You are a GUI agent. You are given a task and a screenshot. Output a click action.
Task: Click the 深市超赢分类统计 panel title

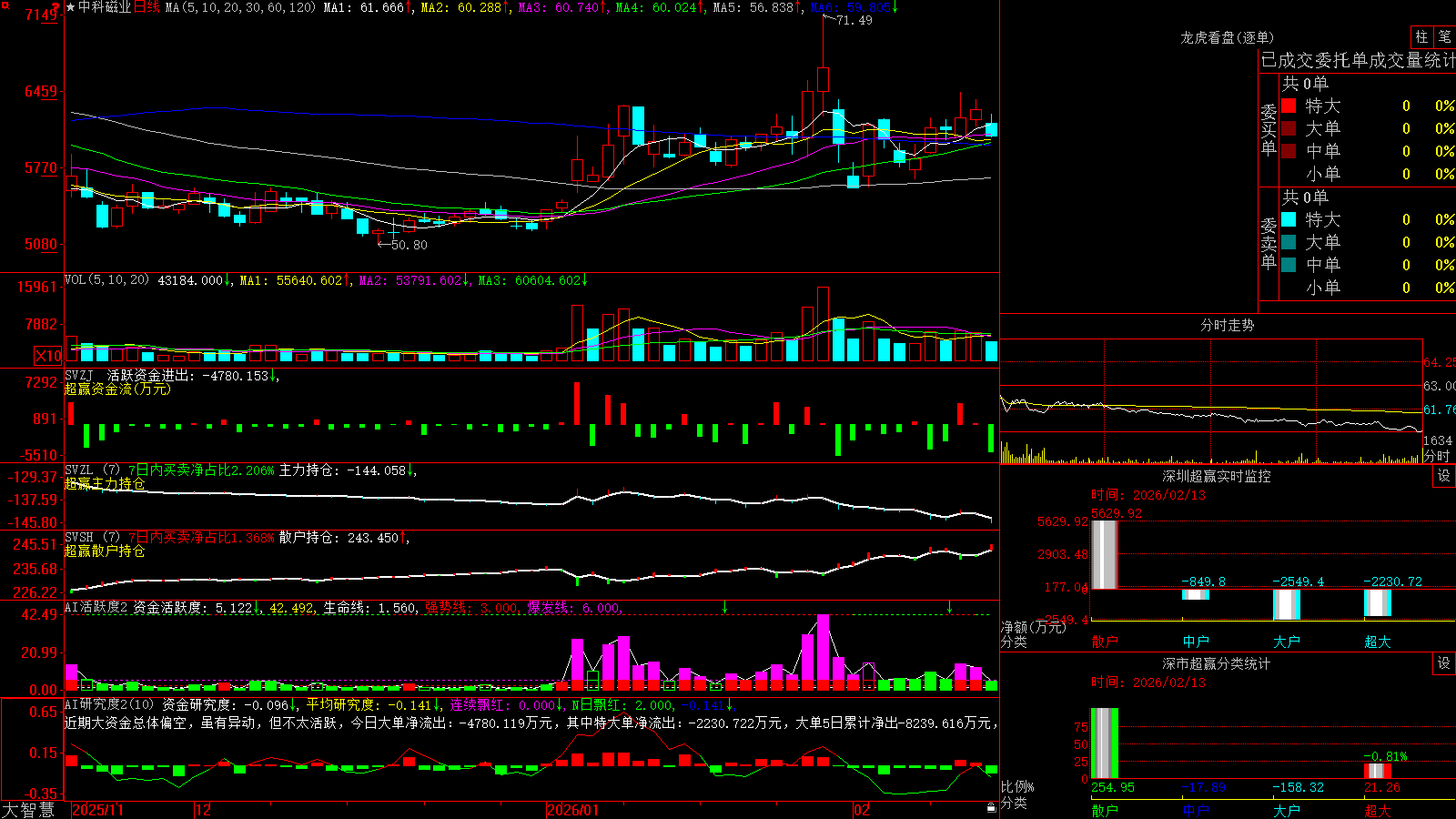(1217, 663)
